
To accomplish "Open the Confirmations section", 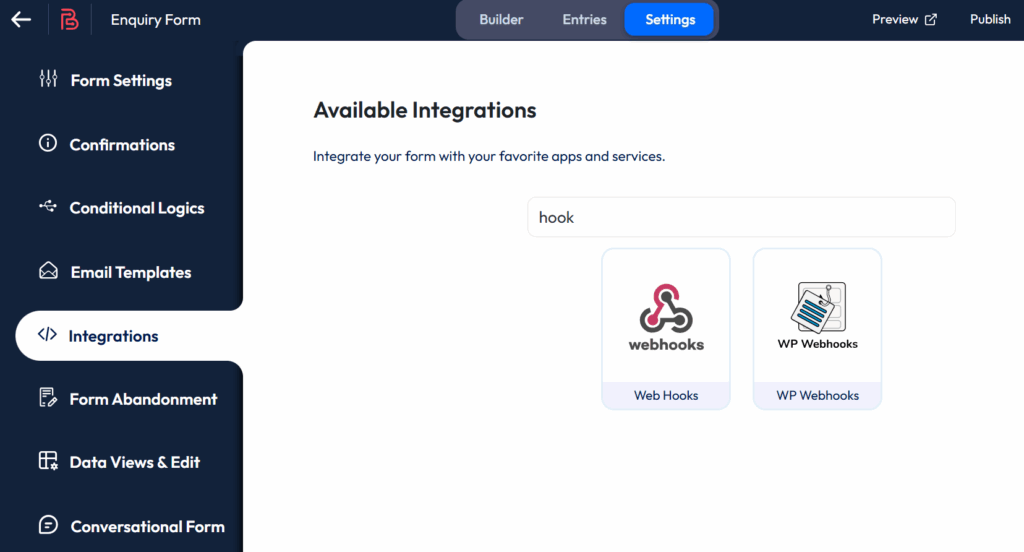I will pyautogui.click(x=122, y=144).
